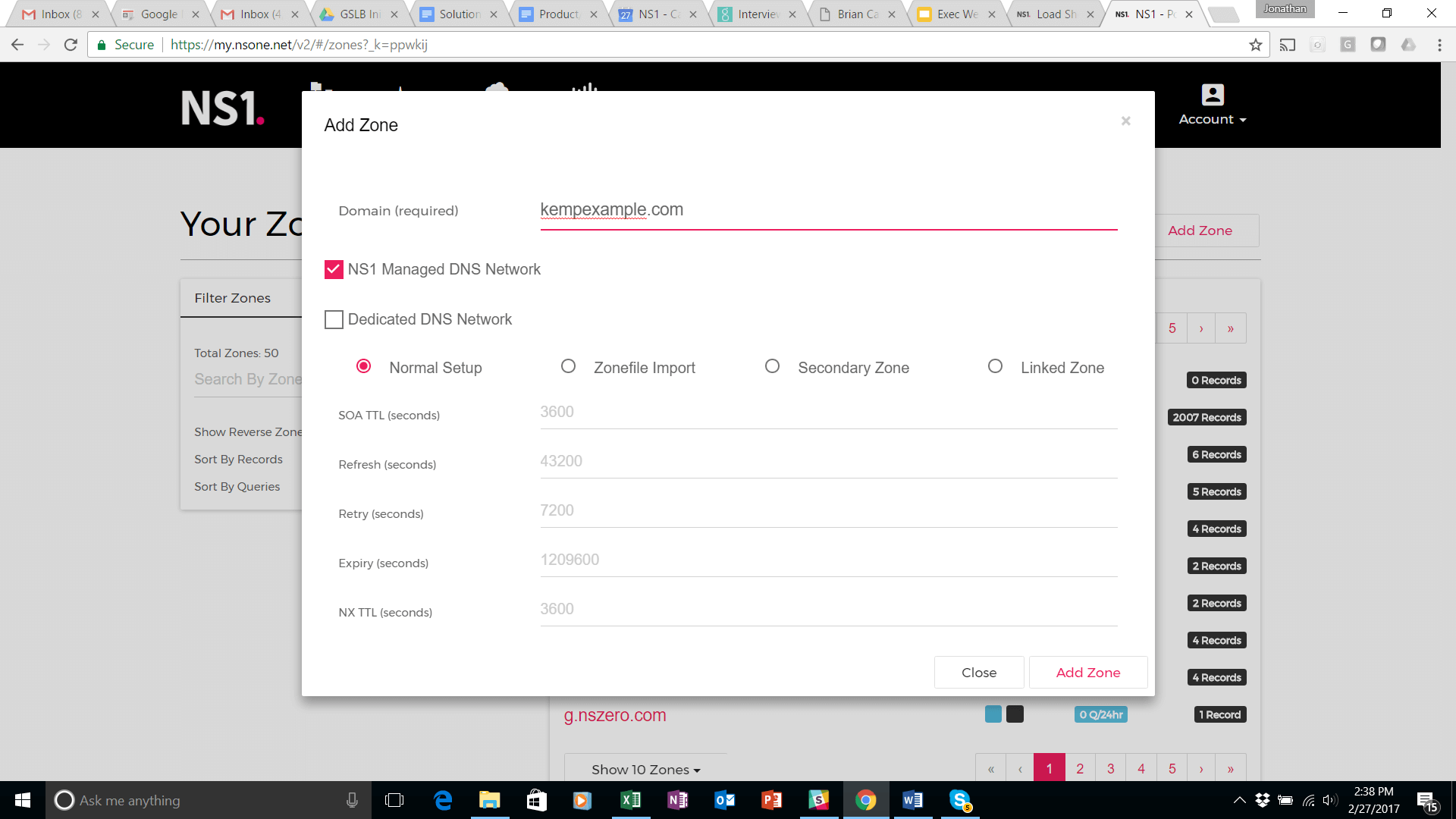
Task: Click the SOA TTL input field
Action: pos(828,413)
